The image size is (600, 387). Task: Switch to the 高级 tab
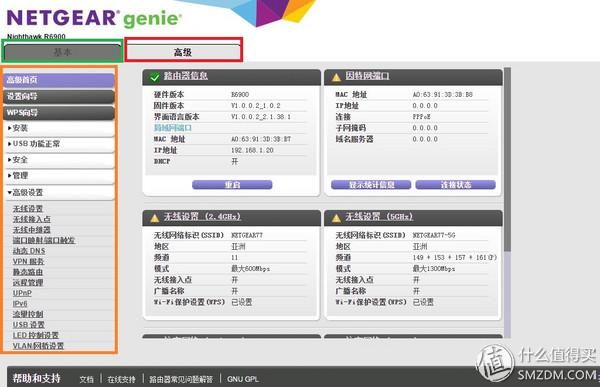183,52
